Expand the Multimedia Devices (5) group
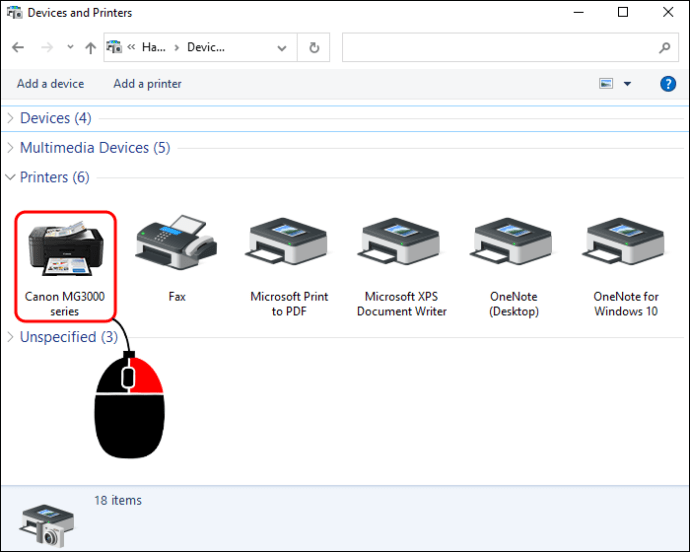Image resolution: width=690 pixels, height=552 pixels. tap(11, 148)
